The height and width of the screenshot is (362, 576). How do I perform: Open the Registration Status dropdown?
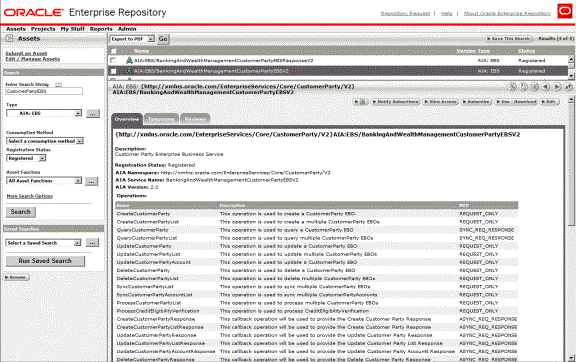point(26,158)
